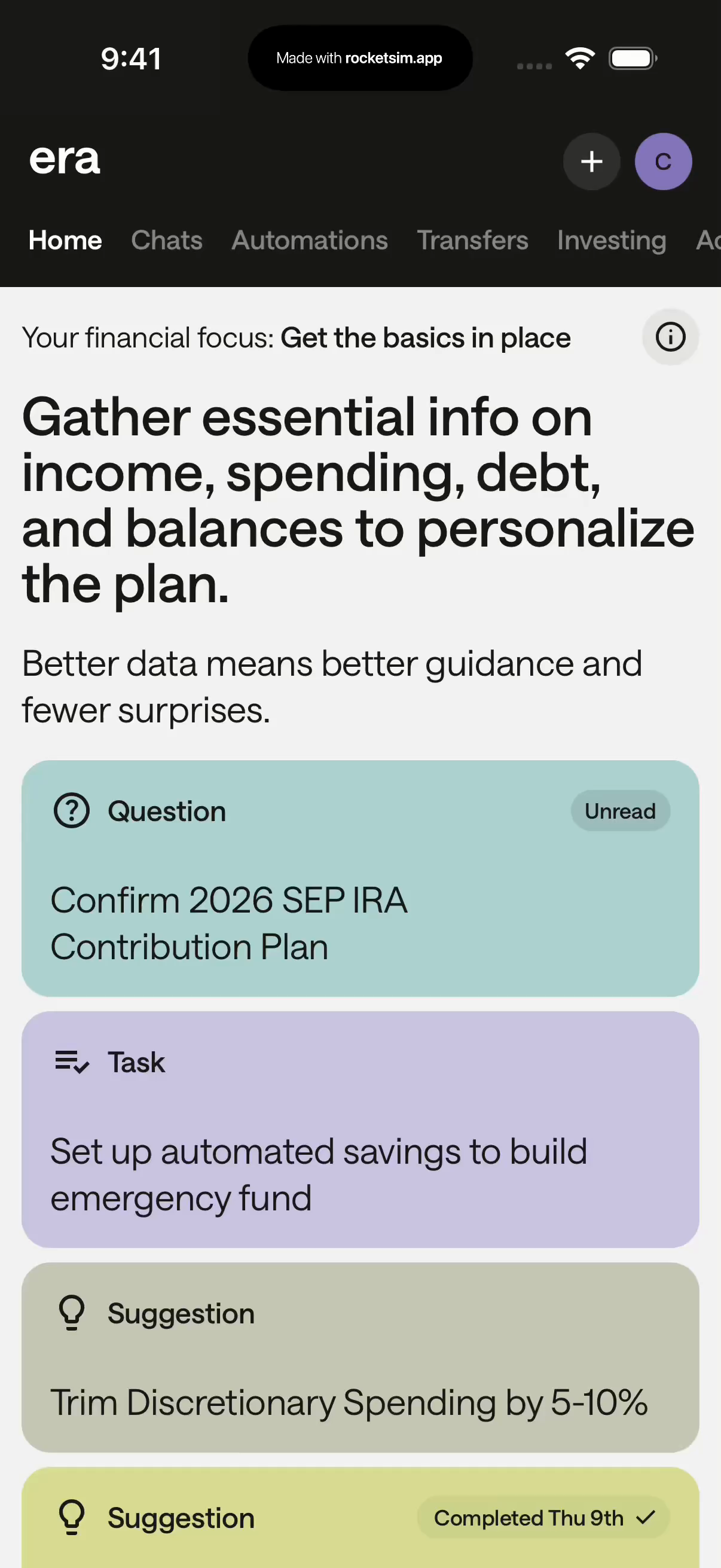Viewport: 721px width, 1568px height.
Task: Go to the Transfers tab
Action: coord(472,240)
